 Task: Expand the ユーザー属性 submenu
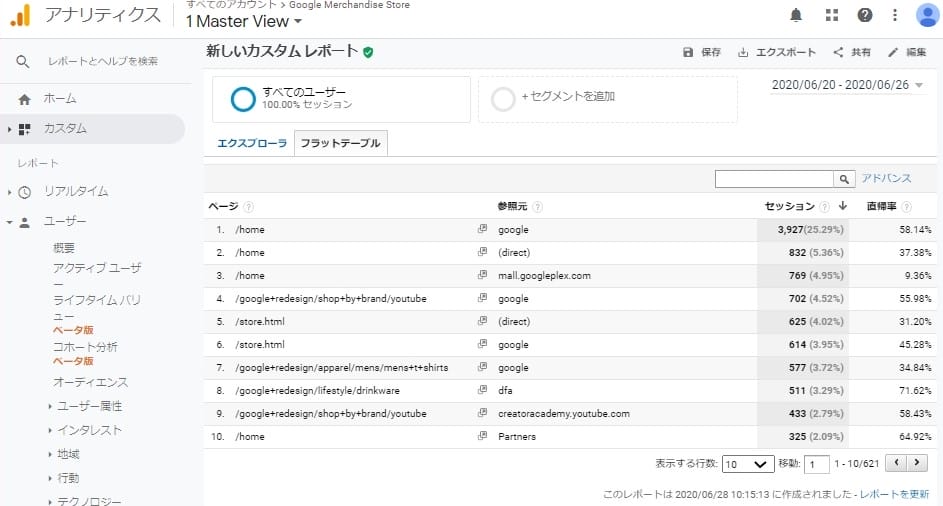tap(50, 407)
